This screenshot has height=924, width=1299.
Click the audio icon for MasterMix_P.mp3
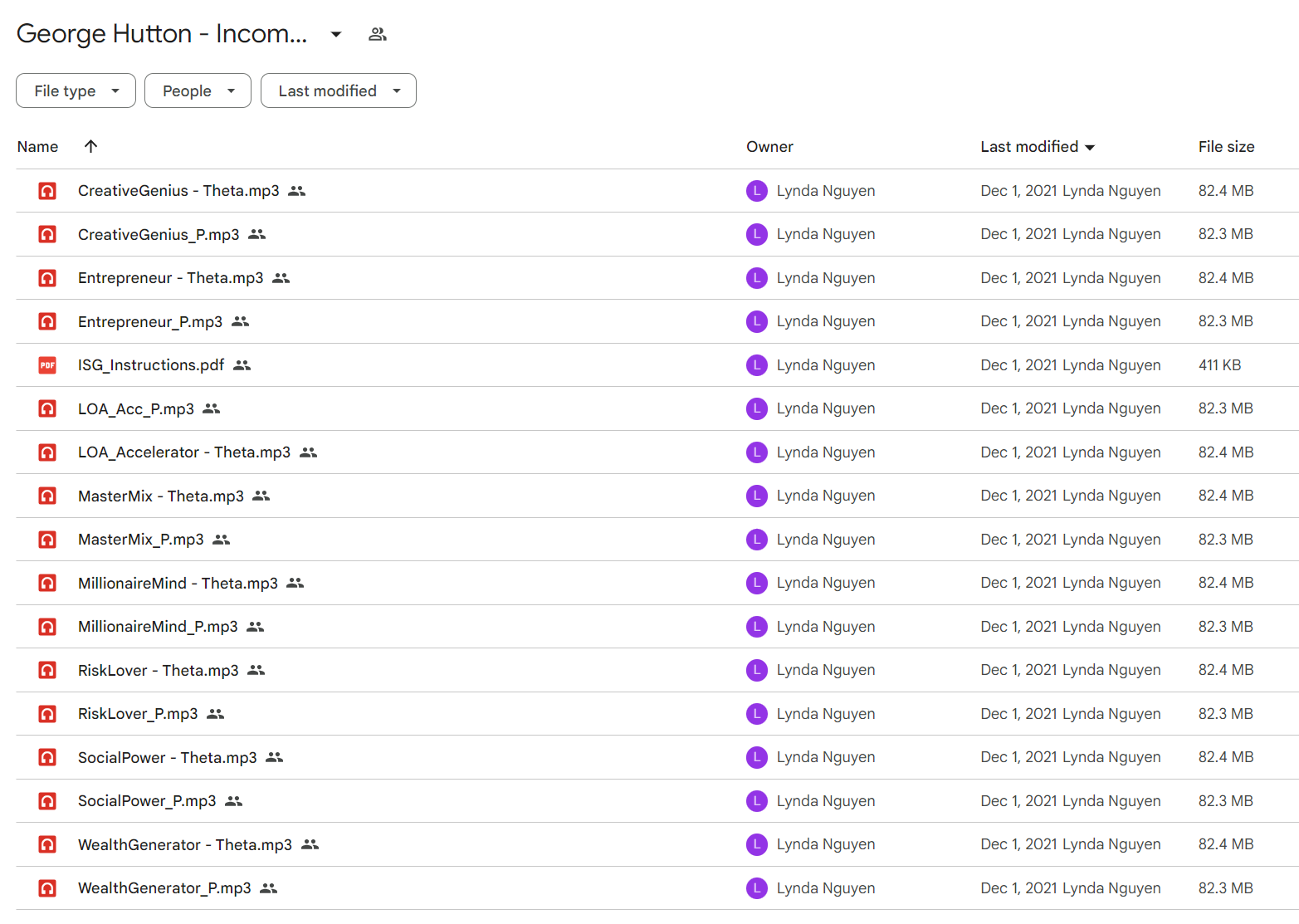47,540
